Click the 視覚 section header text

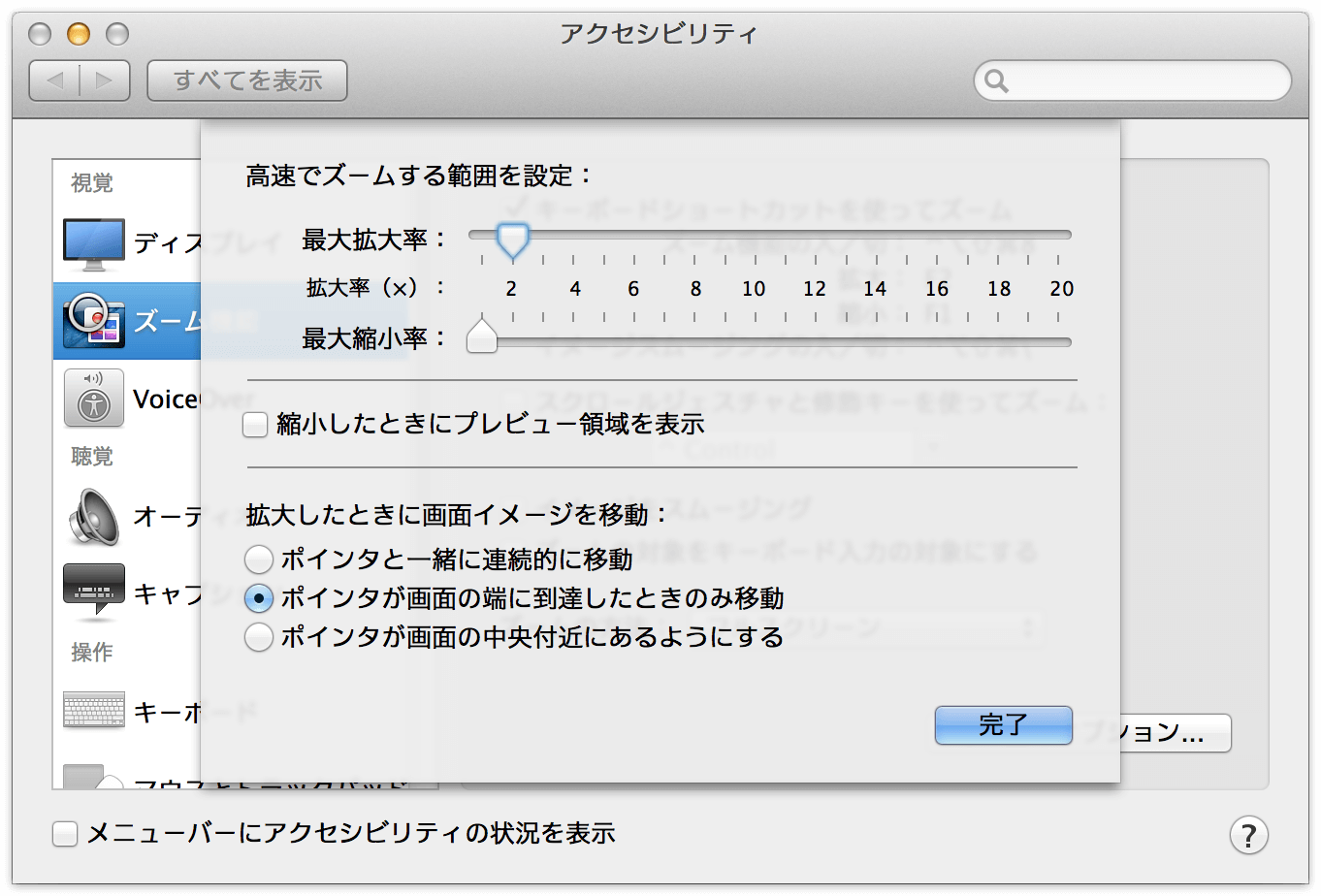(92, 183)
